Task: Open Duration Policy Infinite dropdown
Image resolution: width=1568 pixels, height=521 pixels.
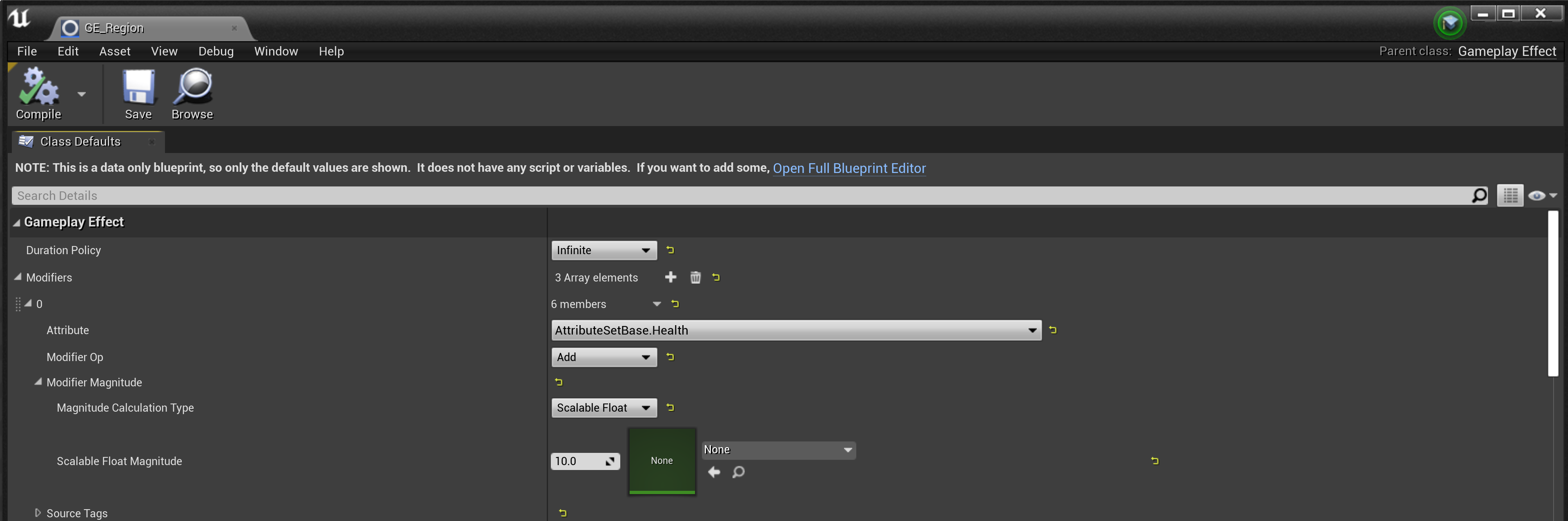Action: pyautogui.click(x=603, y=250)
